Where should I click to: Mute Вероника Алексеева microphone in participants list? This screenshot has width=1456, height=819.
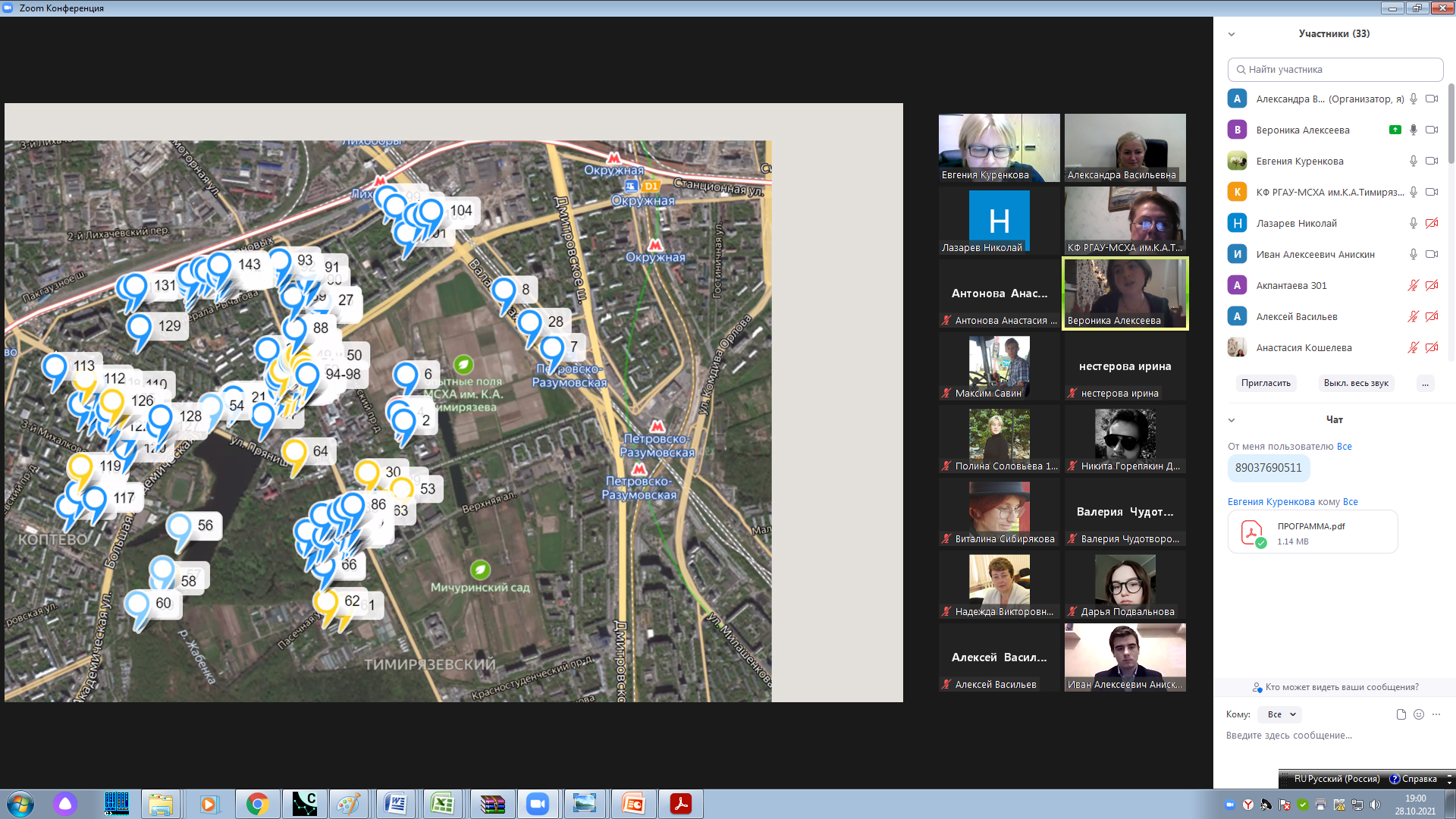(x=1414, y=130)
